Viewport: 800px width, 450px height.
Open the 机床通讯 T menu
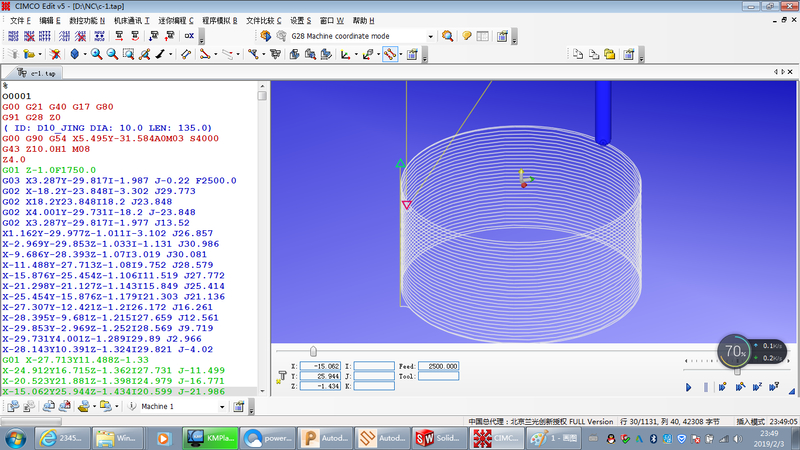tap(132, 20)
